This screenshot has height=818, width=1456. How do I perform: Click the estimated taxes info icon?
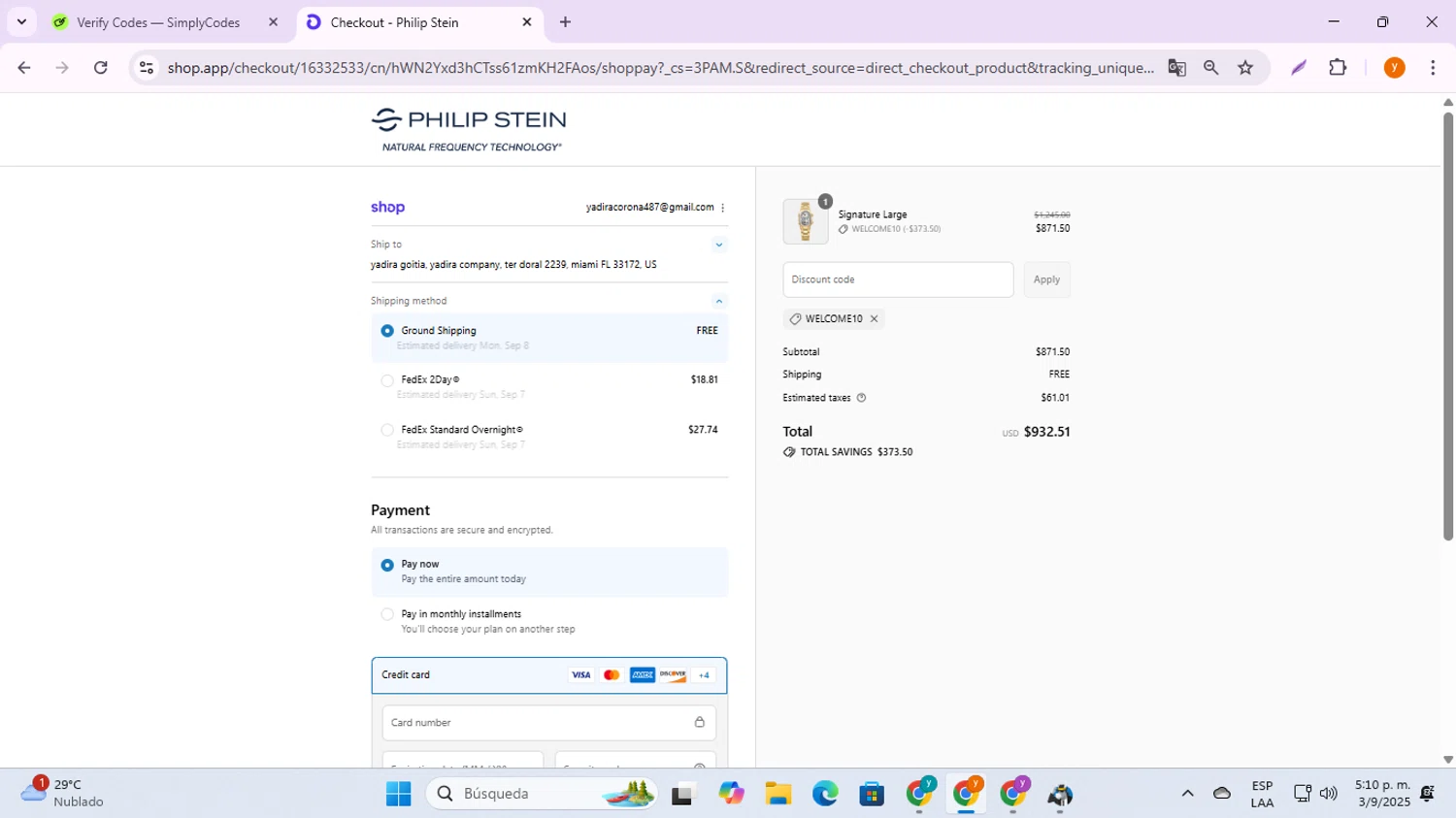[x=861, y=398]
